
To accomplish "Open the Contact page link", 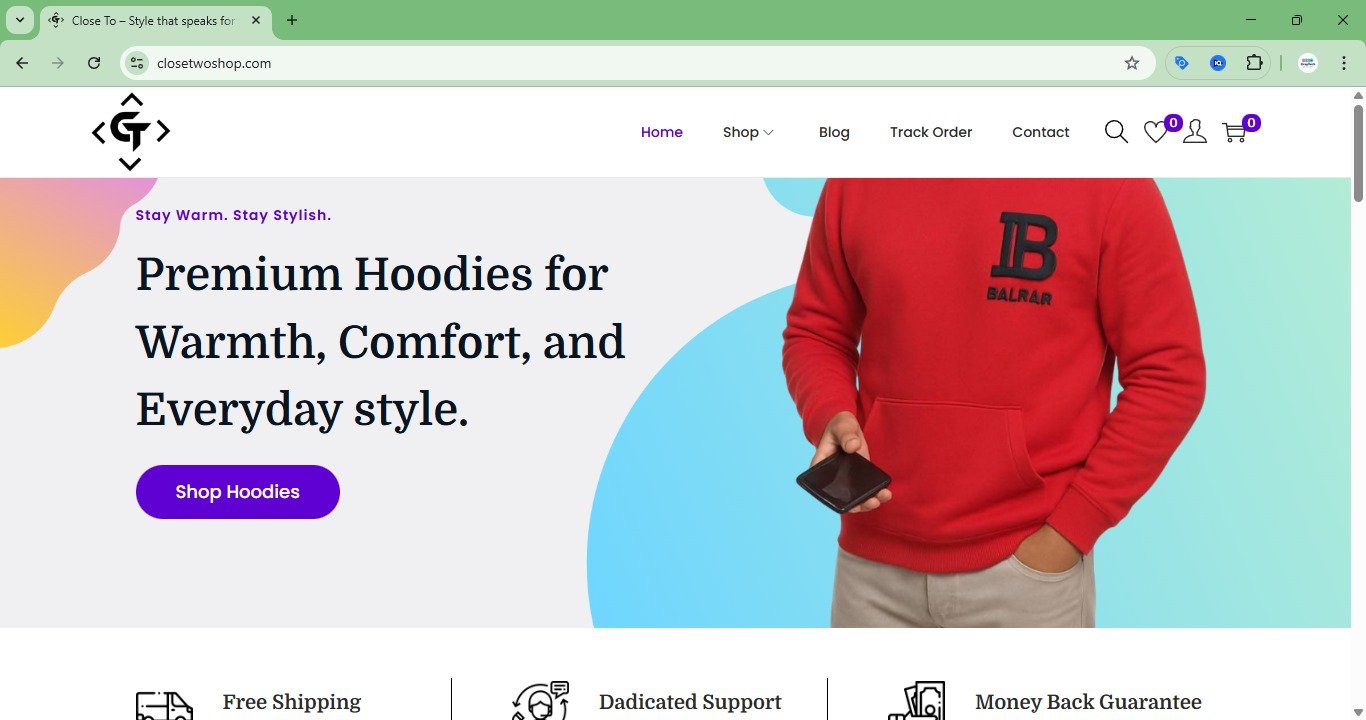I will 1041,132.
